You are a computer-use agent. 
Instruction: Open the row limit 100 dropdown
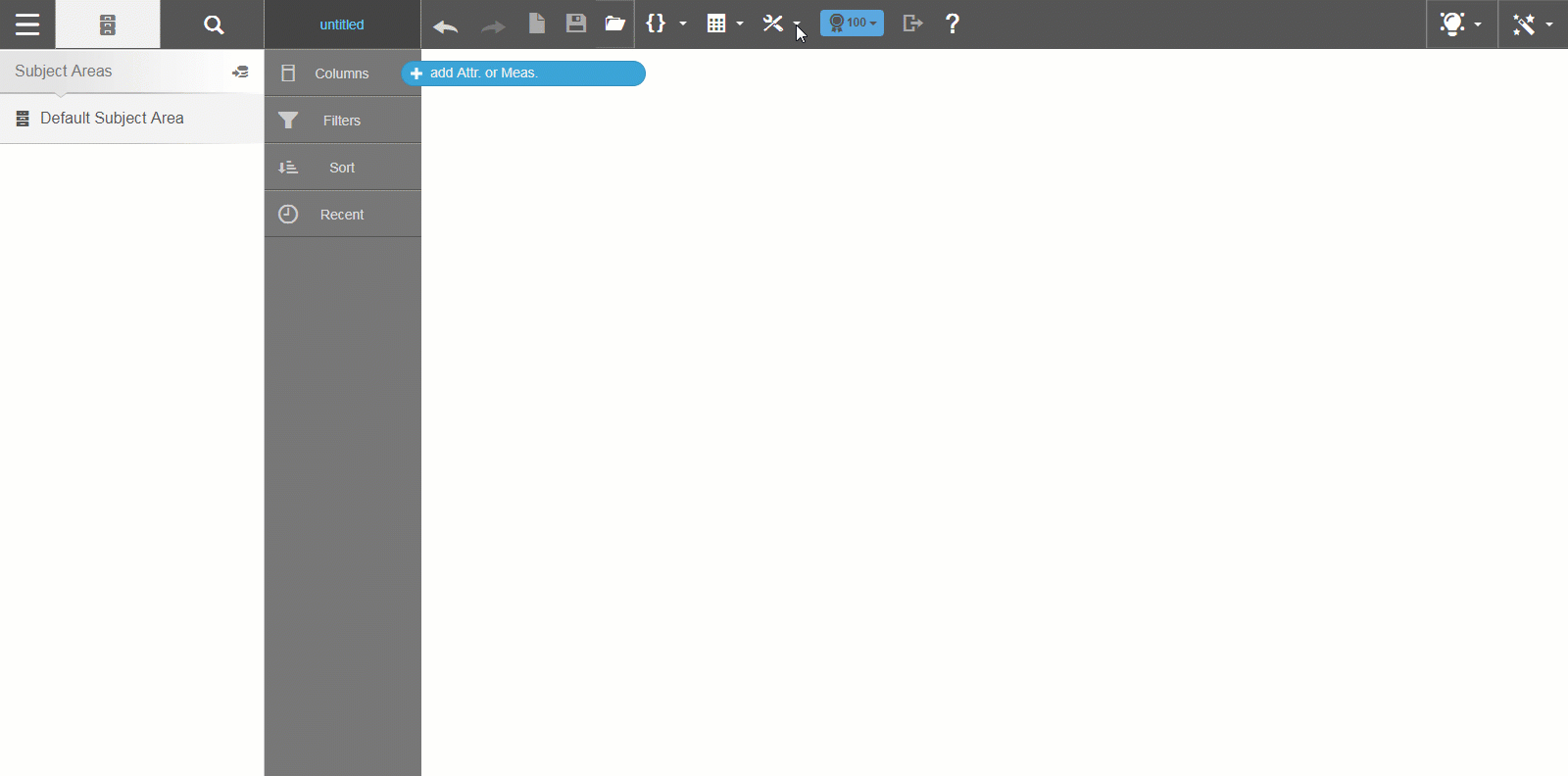852,23
